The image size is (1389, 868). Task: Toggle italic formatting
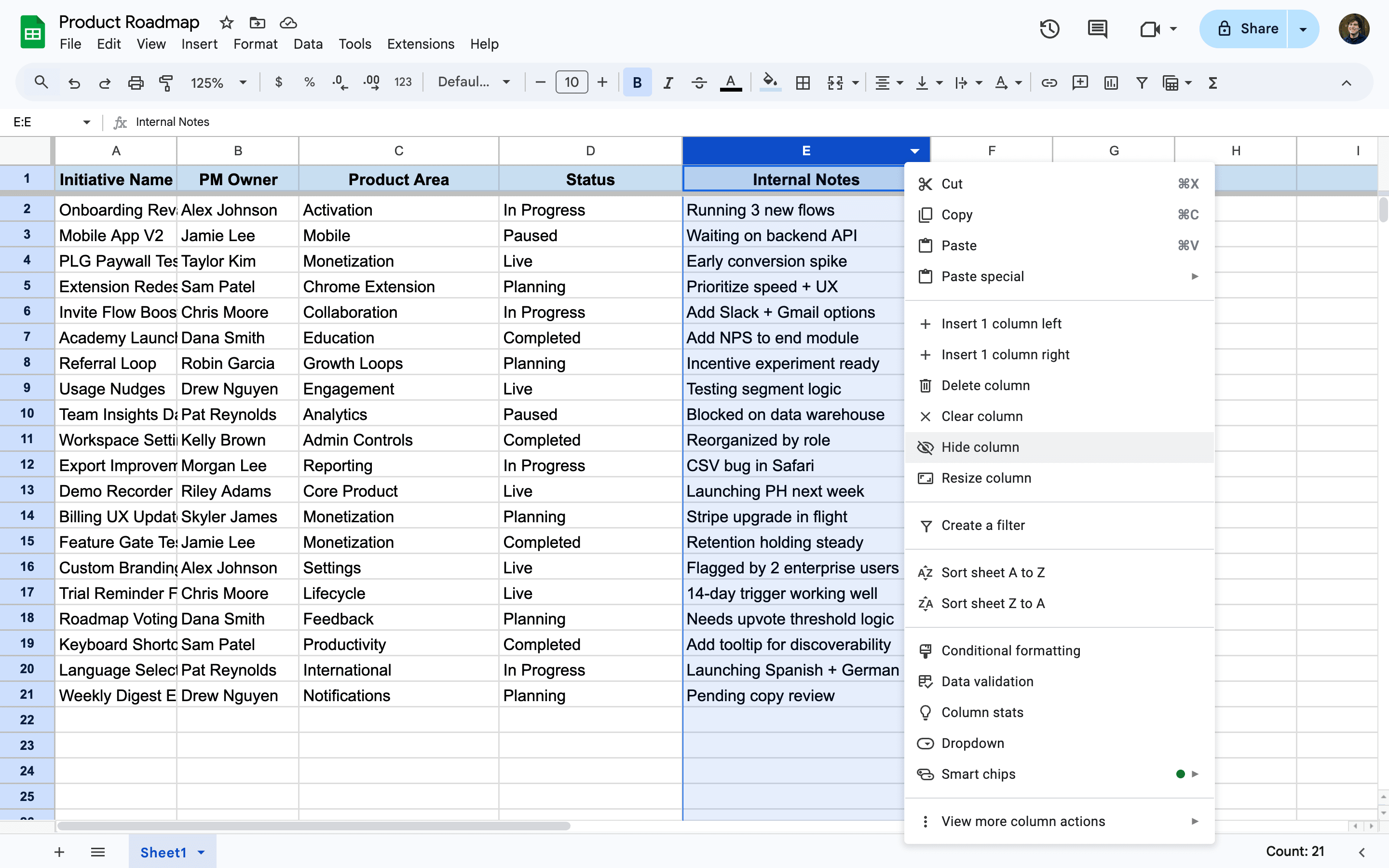pos(668,82)
